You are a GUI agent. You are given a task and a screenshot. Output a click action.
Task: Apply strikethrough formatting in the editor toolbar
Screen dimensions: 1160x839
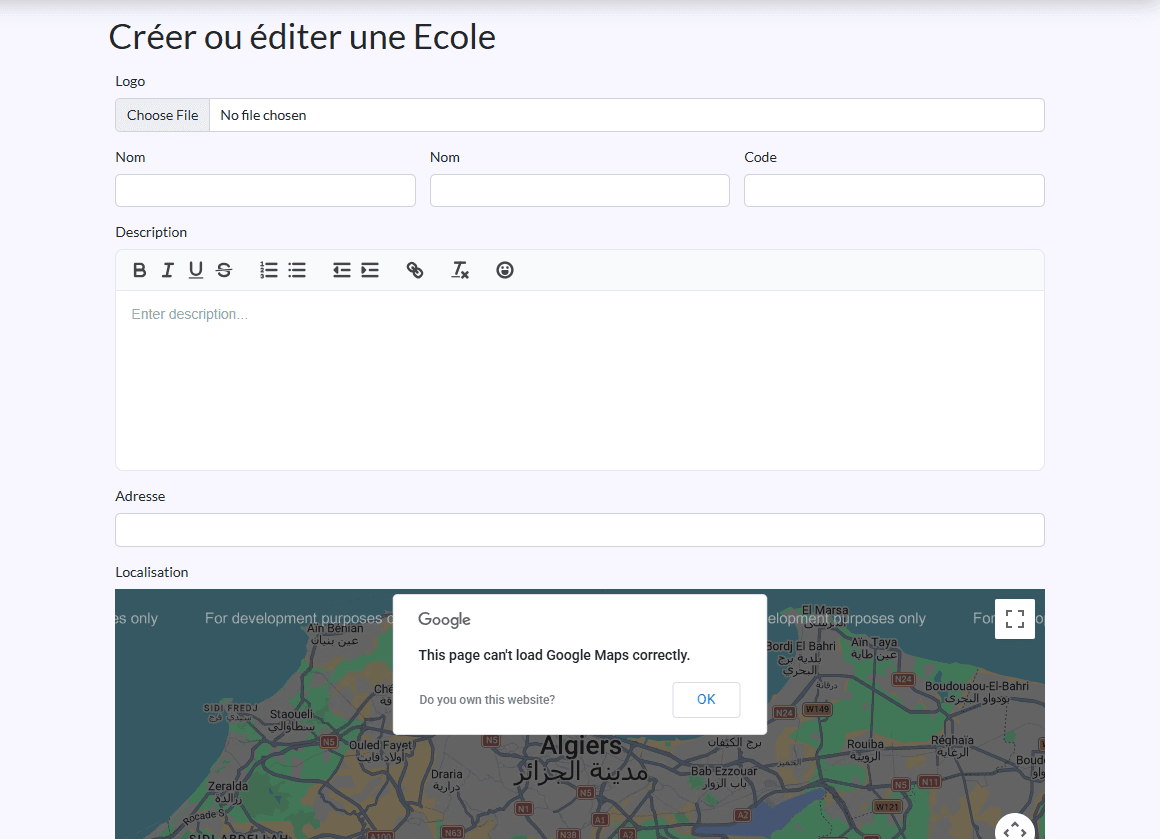[223, 270]
